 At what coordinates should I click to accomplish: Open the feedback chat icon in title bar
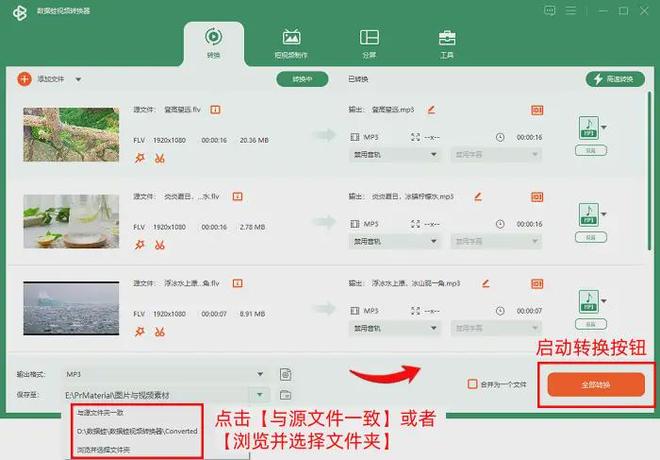click(549, 11)
